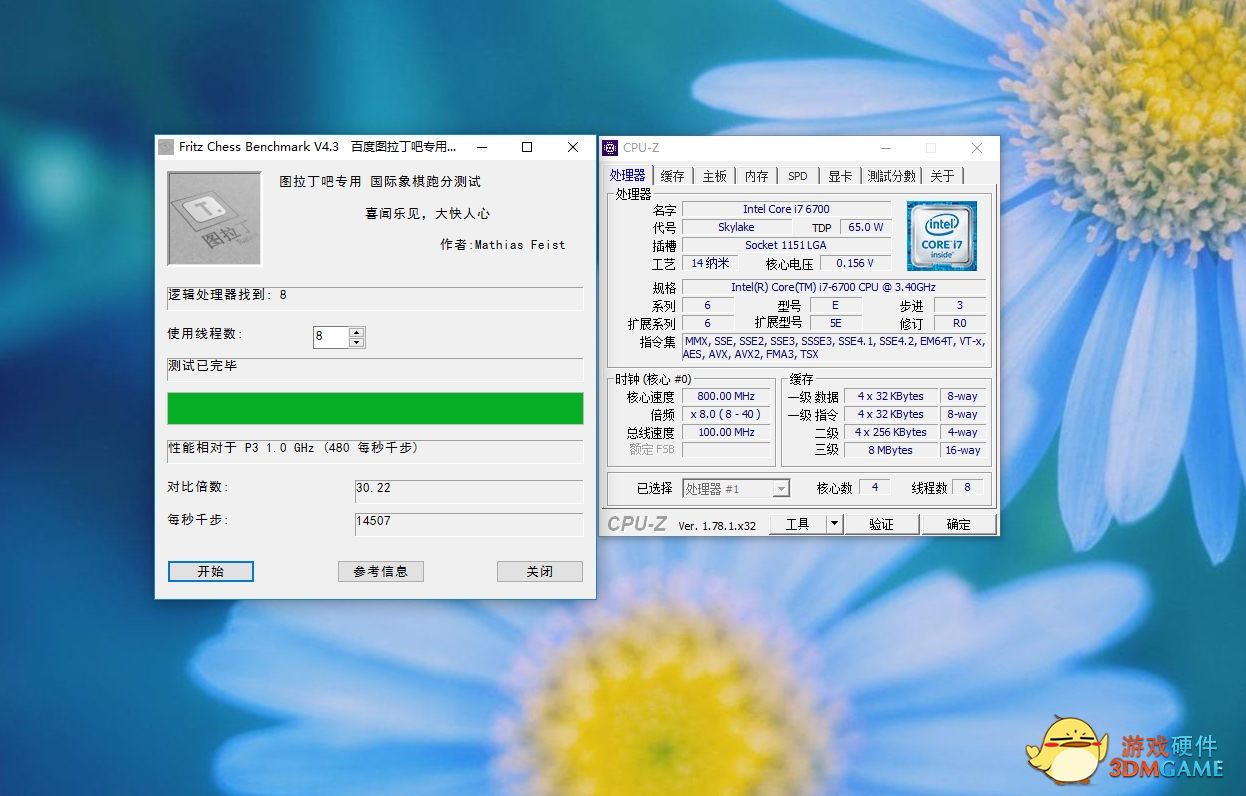This screenshot has width=1246, height=796.
Task: Click the 关闭 button in Fritz
Action: (540, 571)
